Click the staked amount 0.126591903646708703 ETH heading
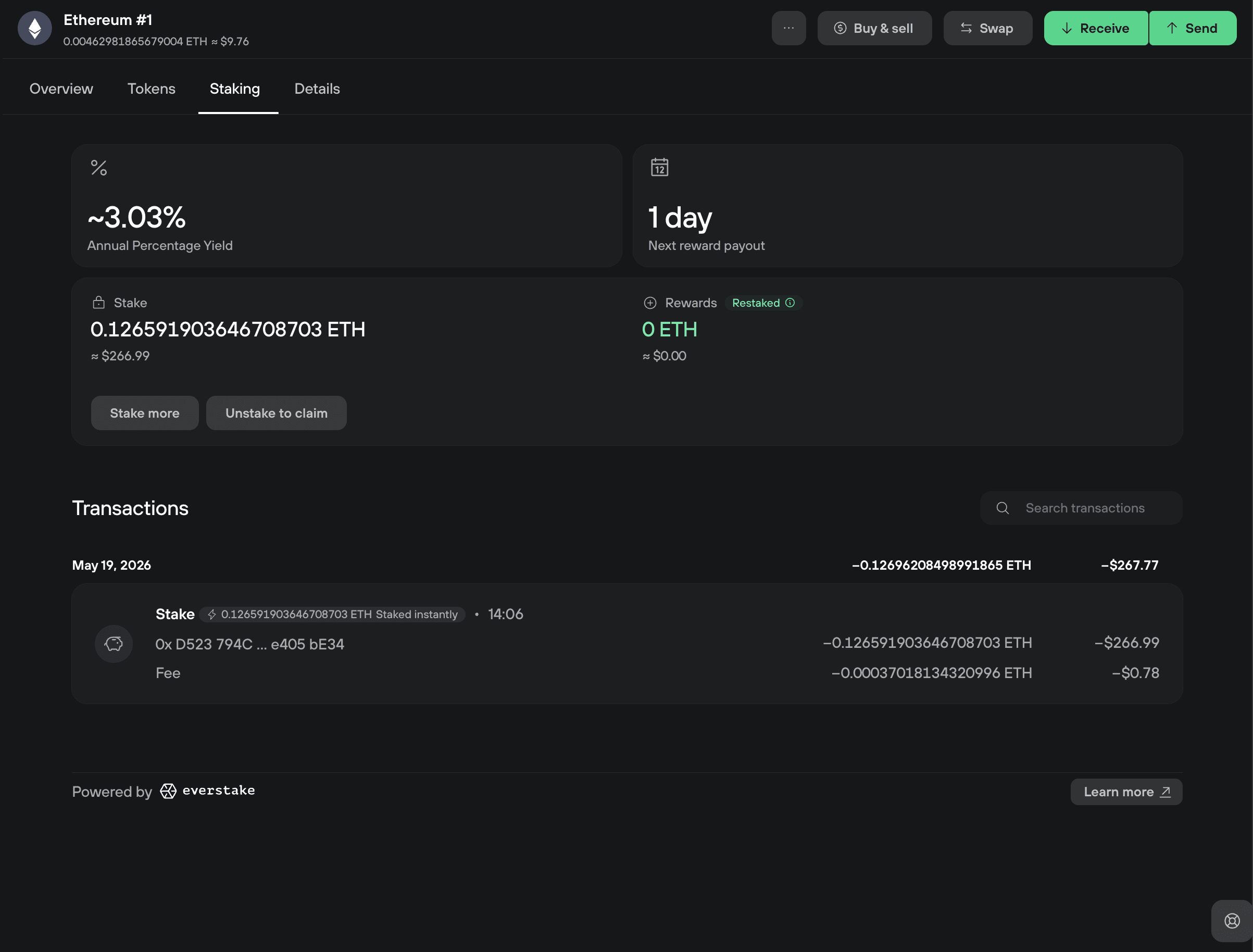 [x=228, y=329]
